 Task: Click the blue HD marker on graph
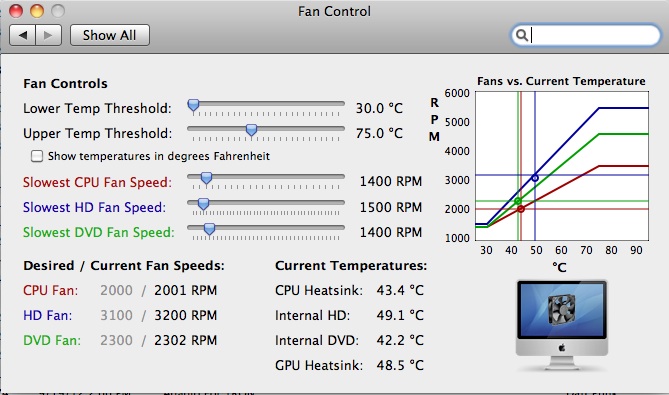[535, 178]
